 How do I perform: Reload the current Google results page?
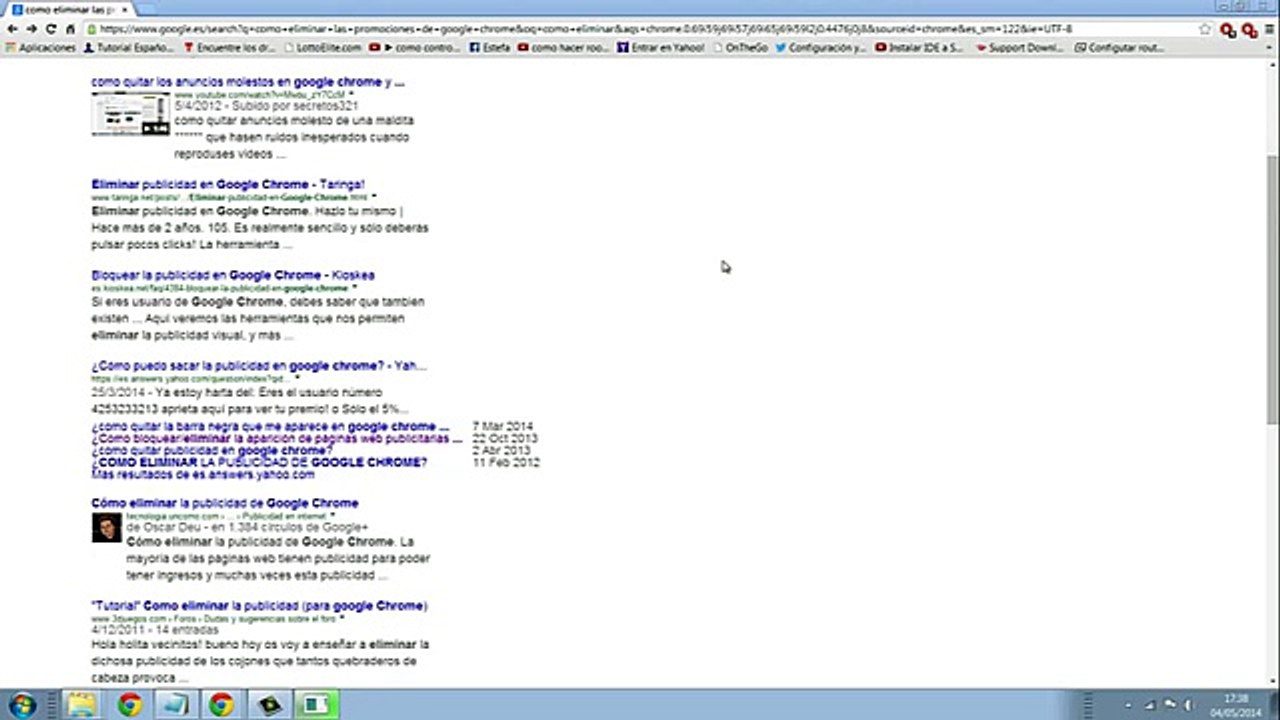[50, 29]
